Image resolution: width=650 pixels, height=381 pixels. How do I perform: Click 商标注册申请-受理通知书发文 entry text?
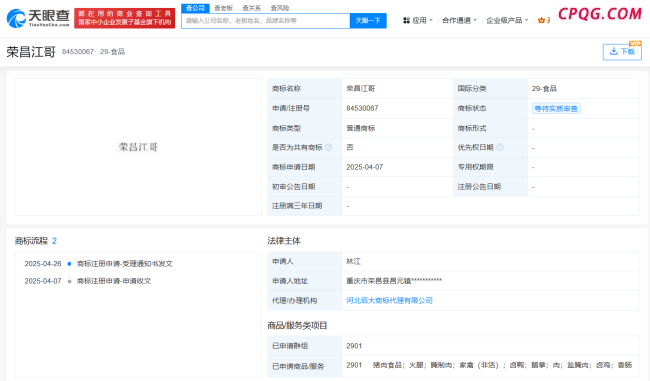[125, 264]
